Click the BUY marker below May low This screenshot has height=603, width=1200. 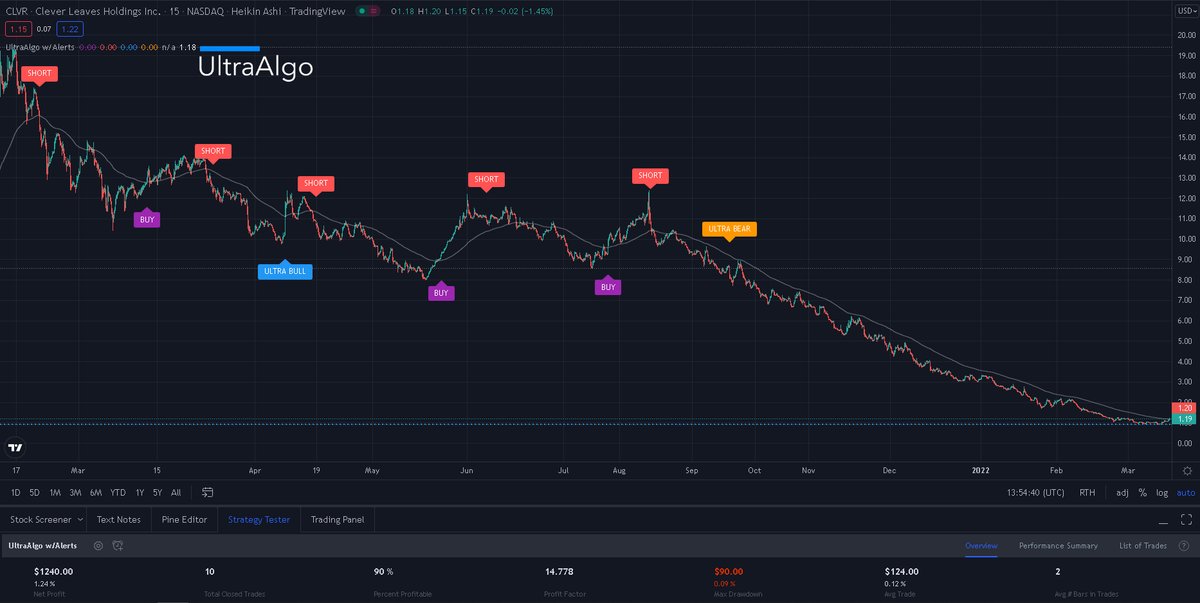pyautogui.click(x=441, y=292)
